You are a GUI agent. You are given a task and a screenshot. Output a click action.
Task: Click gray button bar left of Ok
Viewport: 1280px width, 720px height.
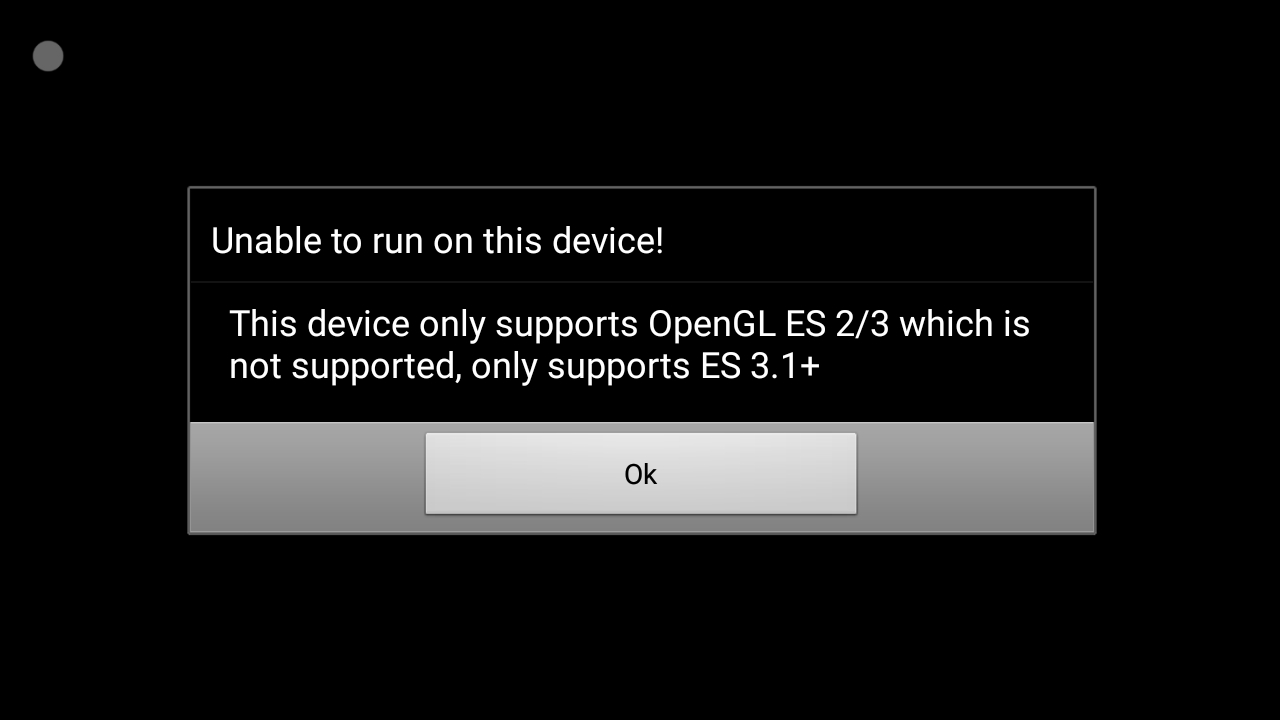[x=307, y=476]
